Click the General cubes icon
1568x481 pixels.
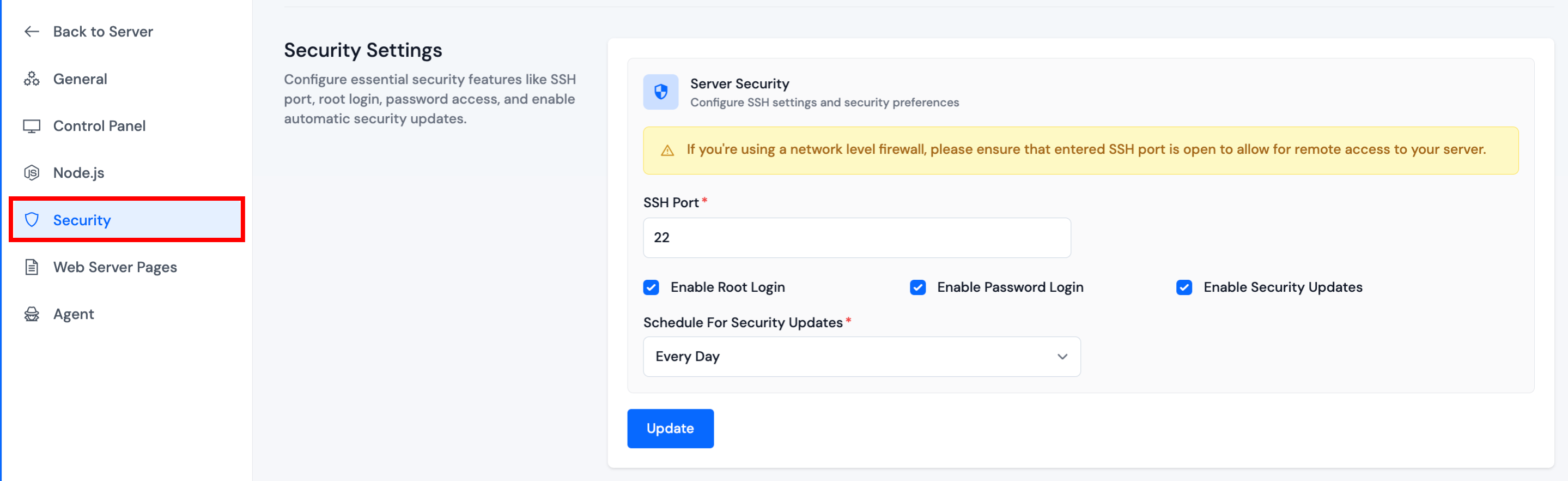click(32, 79)
